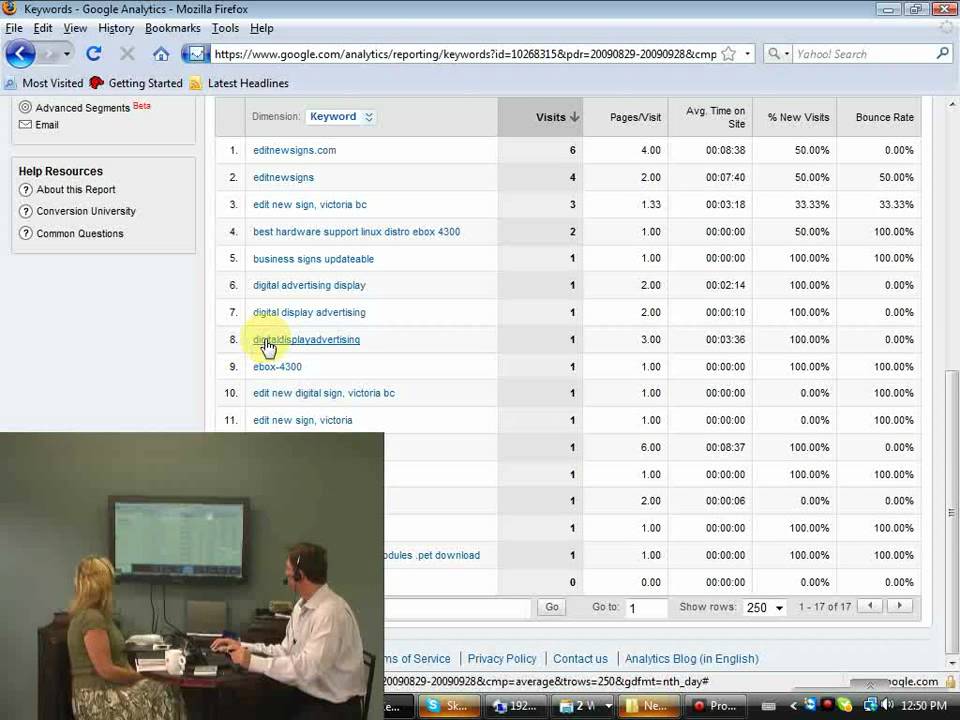Image resolution: width=960 pixels, height=720 pixels.
Task: Open the Help menu
Action: click(261, 28)
